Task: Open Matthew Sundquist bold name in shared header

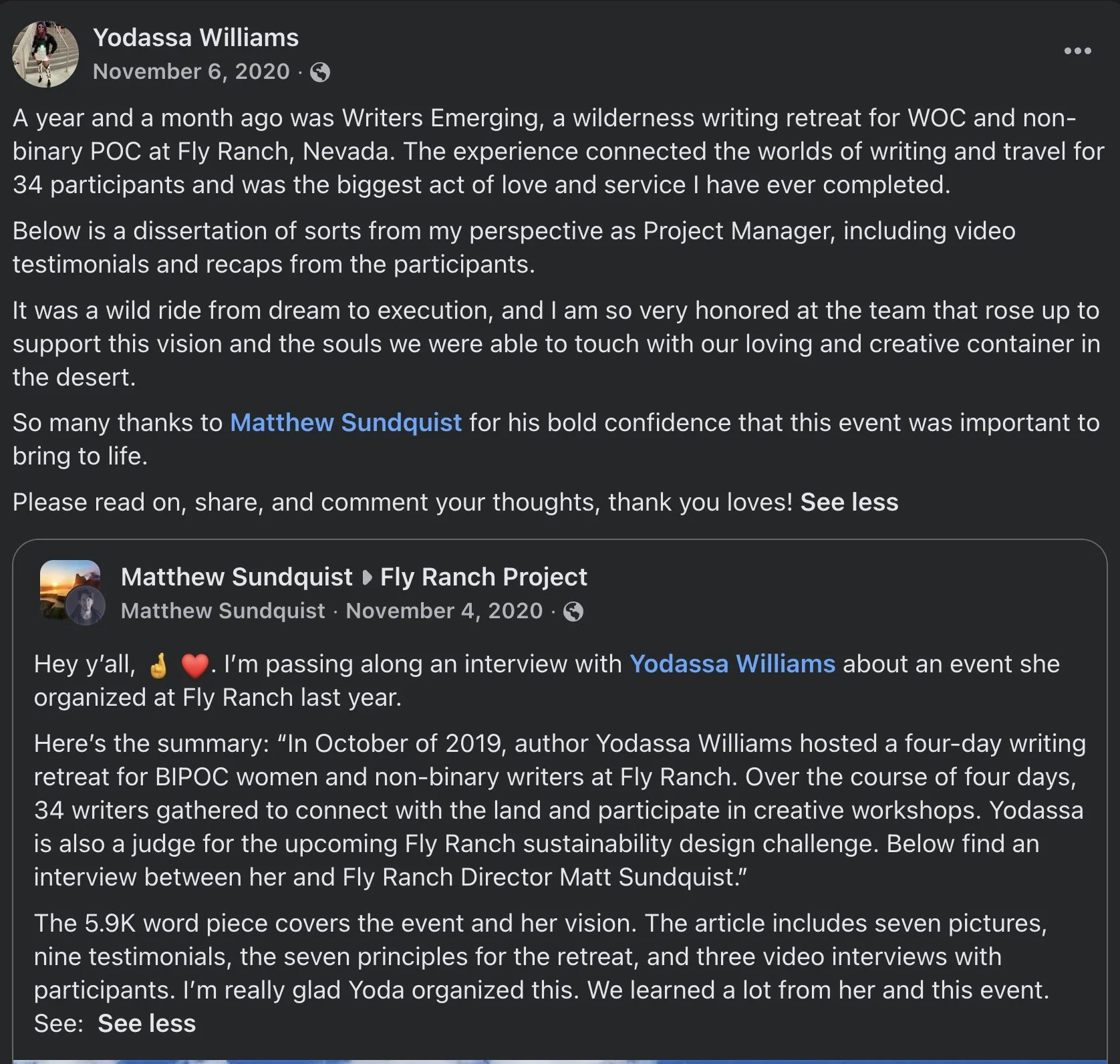Action: pos(237,577)
